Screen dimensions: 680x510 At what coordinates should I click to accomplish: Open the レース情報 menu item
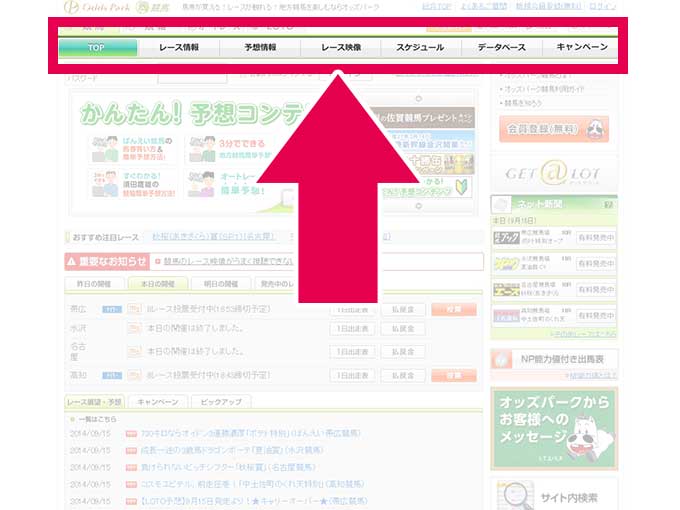pos(179,48)
